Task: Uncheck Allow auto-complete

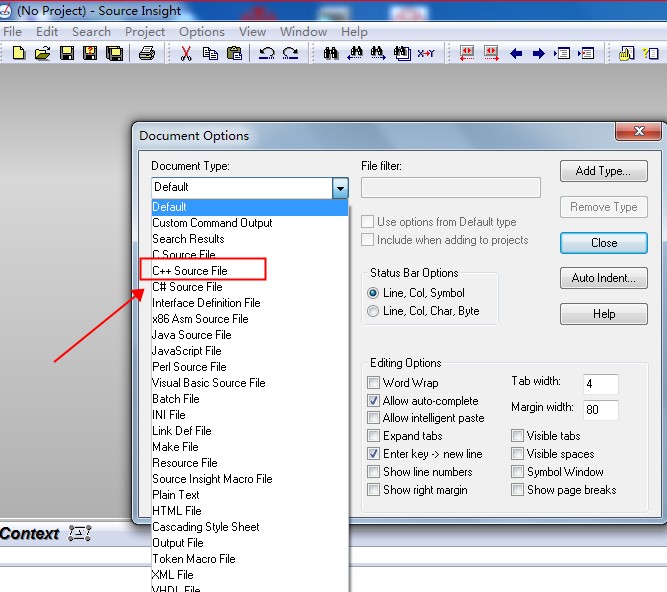Action: tap(373, 401)
